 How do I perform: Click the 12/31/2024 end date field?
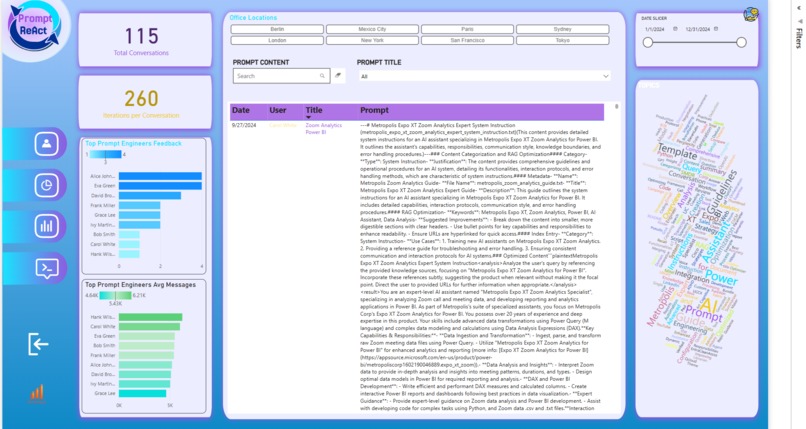click(x=698, y=29)
